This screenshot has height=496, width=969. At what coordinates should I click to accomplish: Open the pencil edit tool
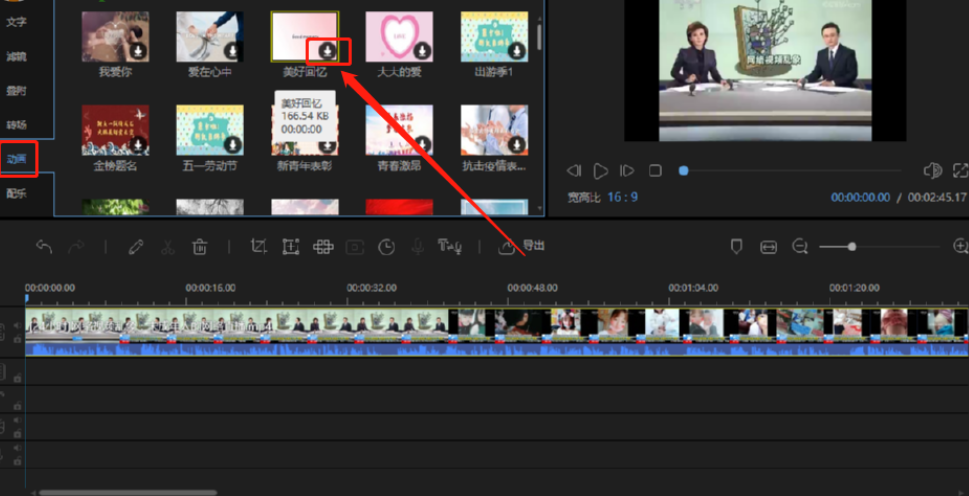pos(136,247)
